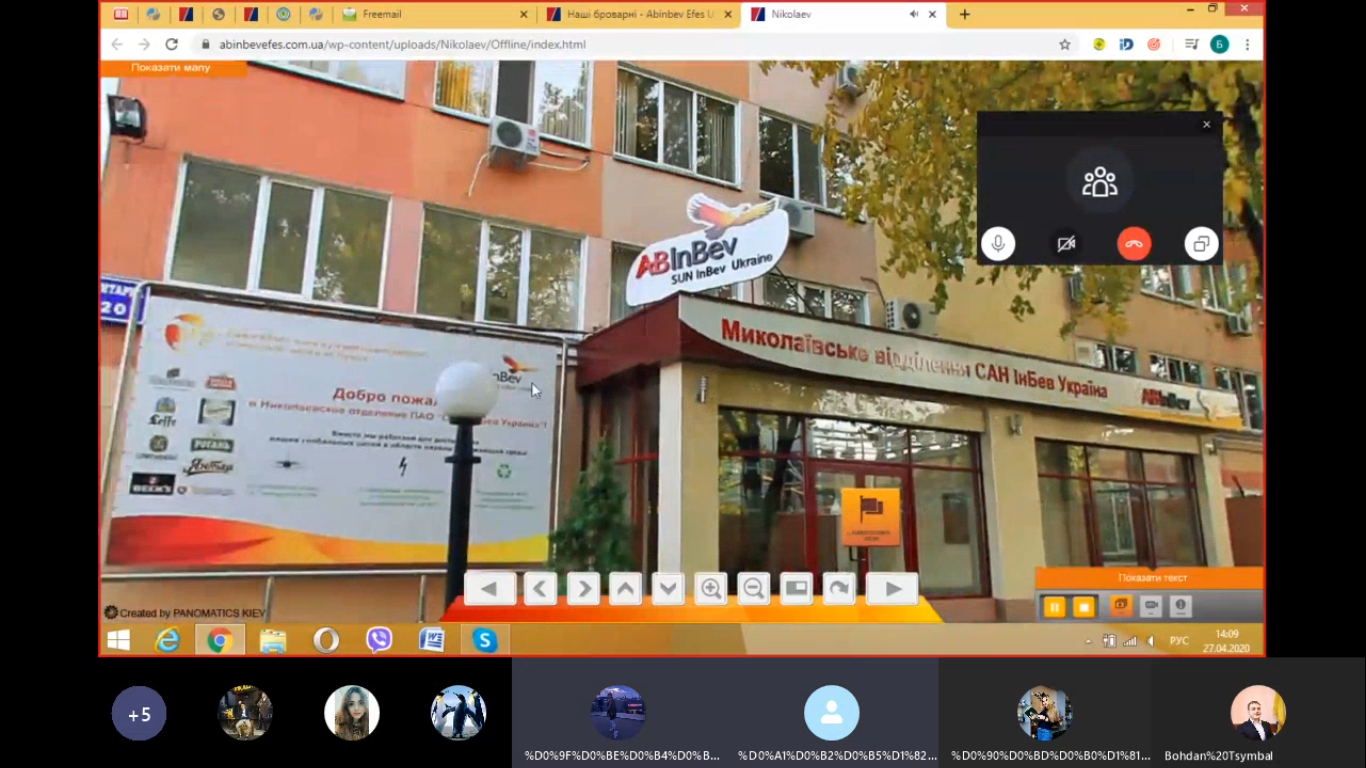
Task: Close the Skype call overlay
Action: click(x=1206, y=125)
